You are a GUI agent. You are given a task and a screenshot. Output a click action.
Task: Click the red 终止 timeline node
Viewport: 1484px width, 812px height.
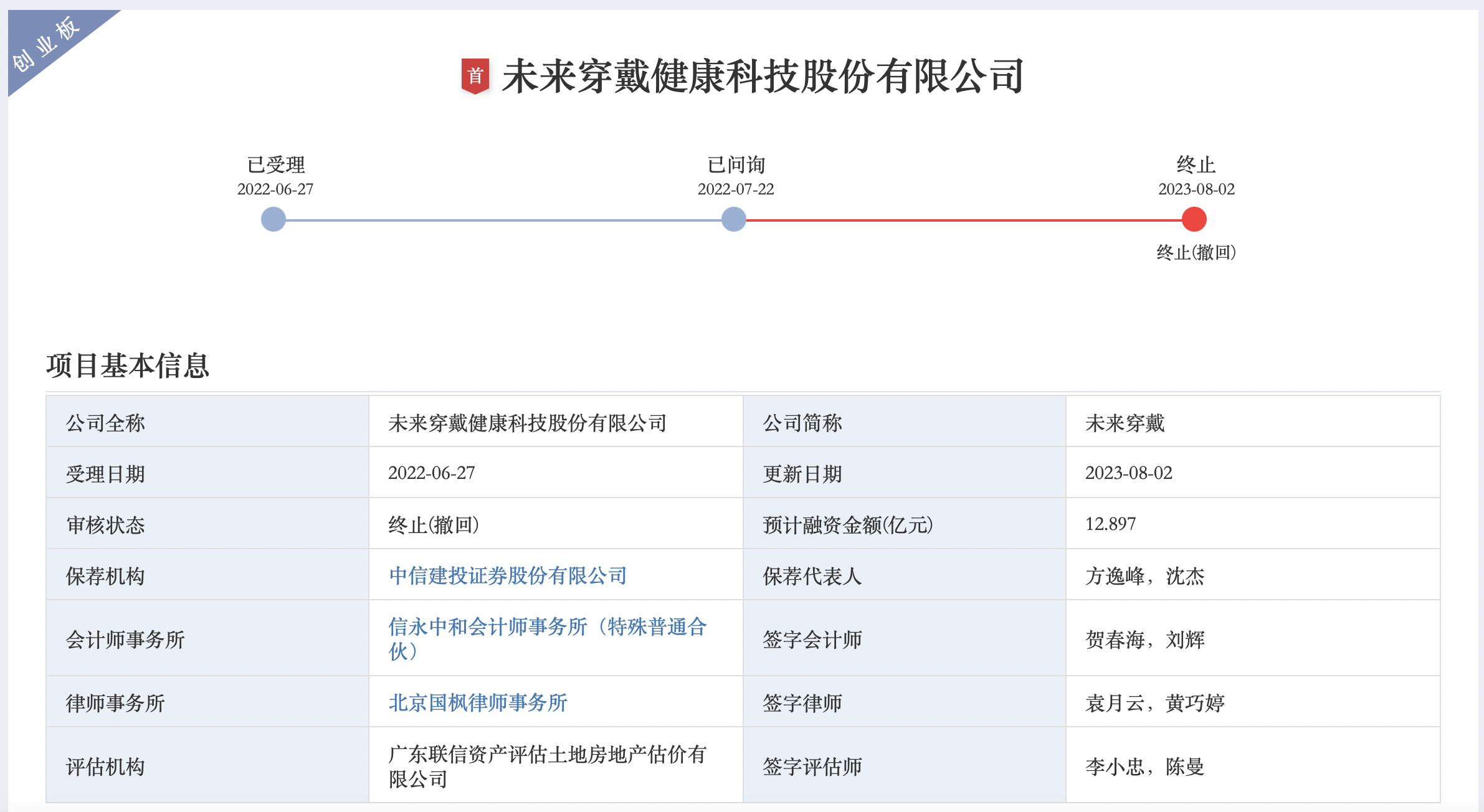(1194, 219)
